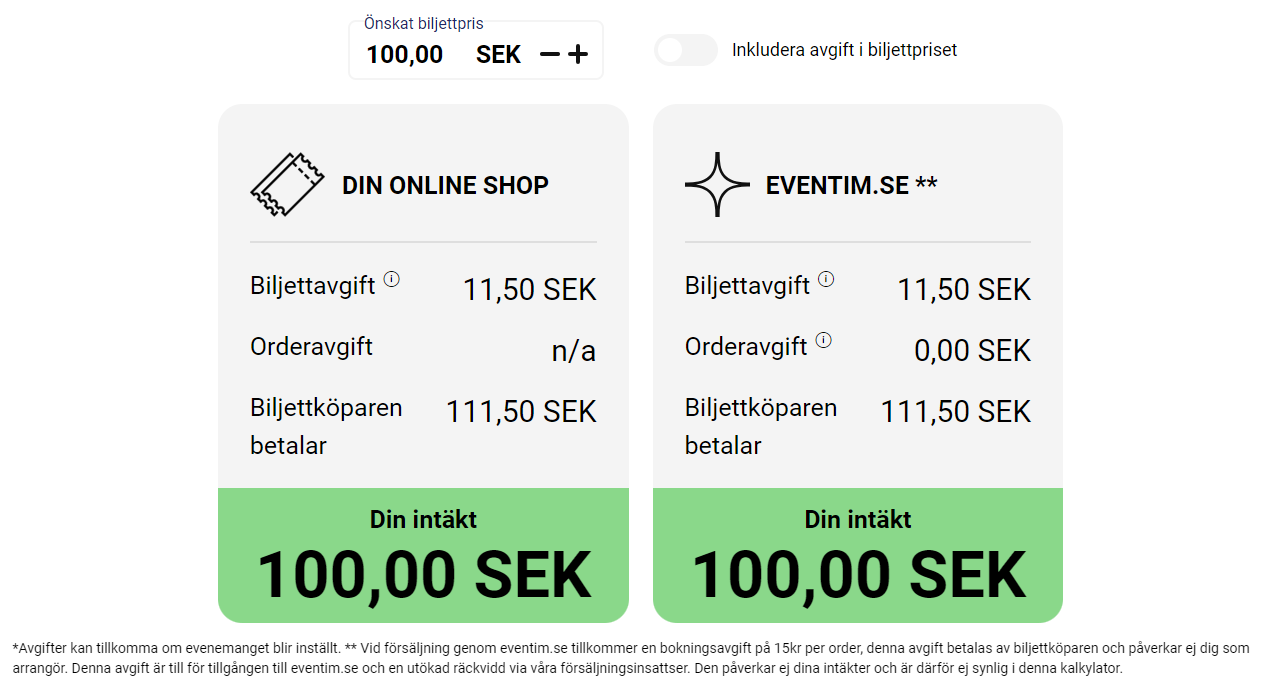Viewport: 1265px width, 681px height.
Task: Open info icon for Eventim.se Biljettavgift
Action: point(826,280)
